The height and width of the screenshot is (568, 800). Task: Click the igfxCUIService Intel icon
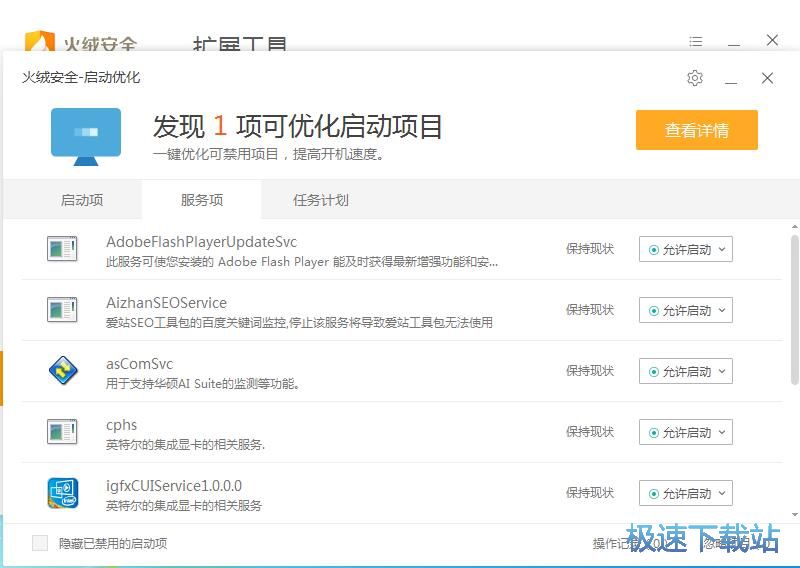(63, 493)
